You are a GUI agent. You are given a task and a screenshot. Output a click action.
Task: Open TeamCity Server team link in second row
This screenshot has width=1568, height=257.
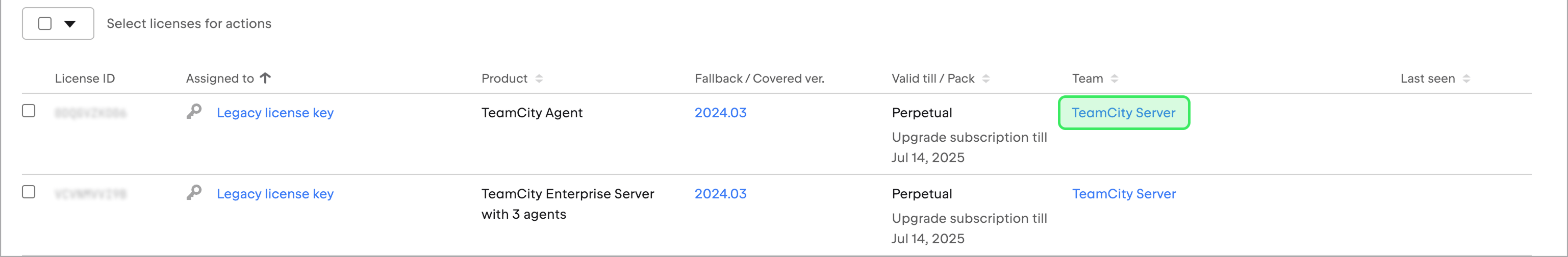[x=1124, y=194]
